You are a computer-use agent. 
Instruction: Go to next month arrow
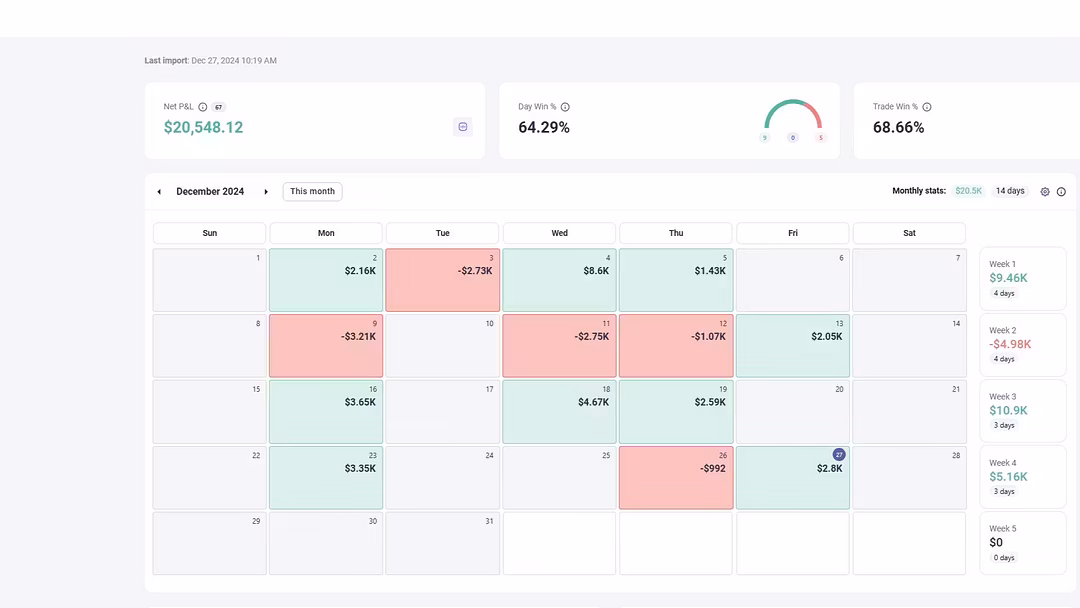tap(266, 192)
